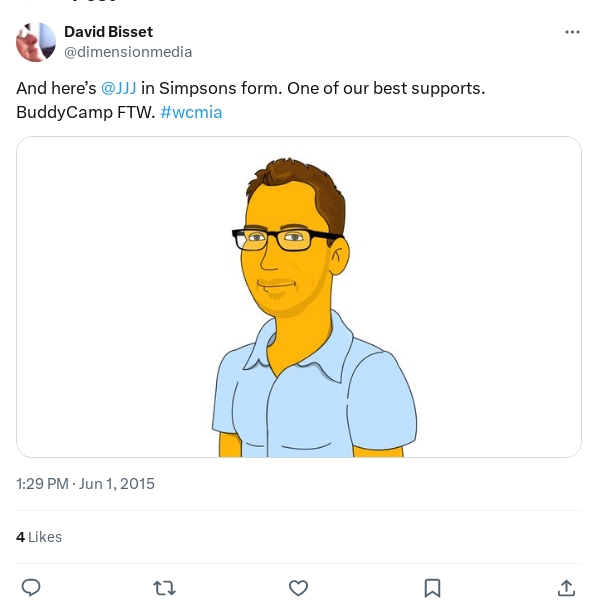This screenshot has height=601, width=598.
Task: Click the word BuddyCamp in tweet text
Action: pos(64,112)
